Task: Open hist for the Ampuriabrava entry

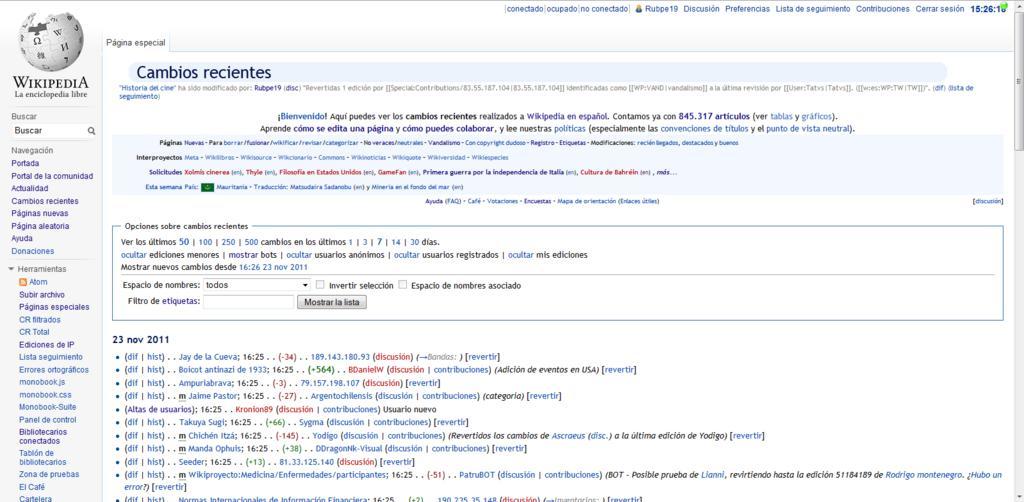Action: (153, 383)
